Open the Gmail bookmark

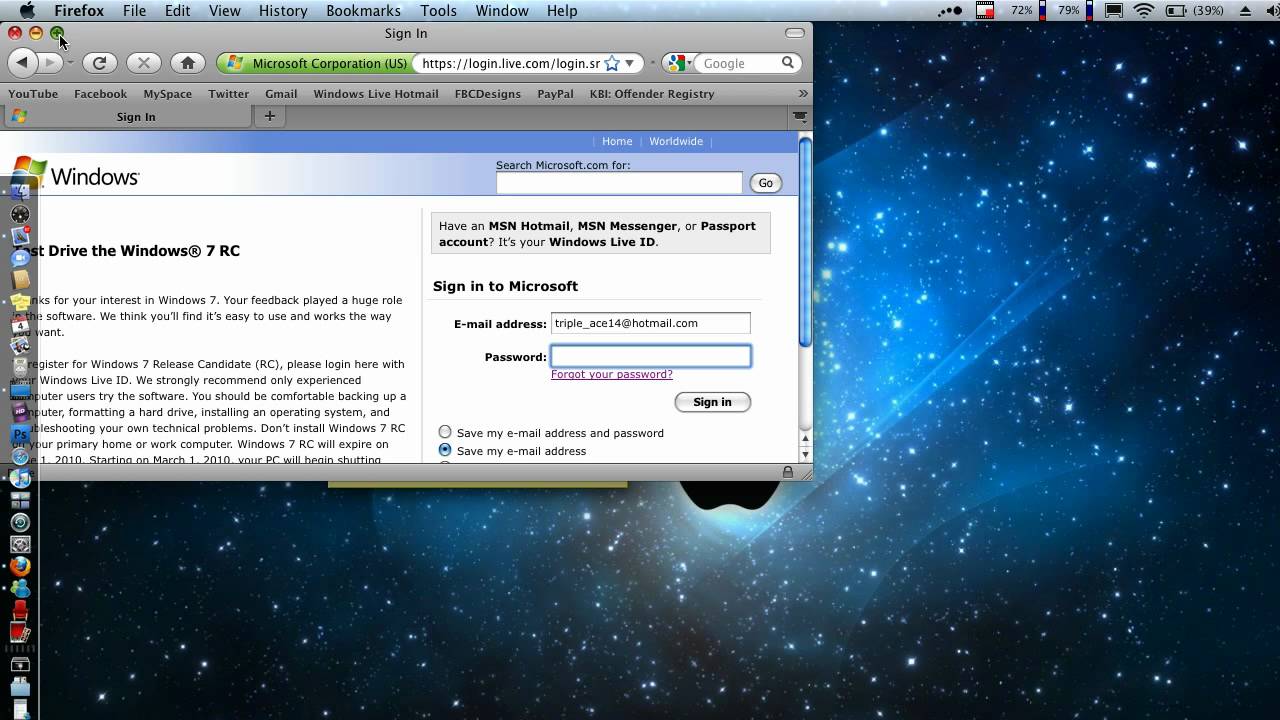(x=281, y=93)
